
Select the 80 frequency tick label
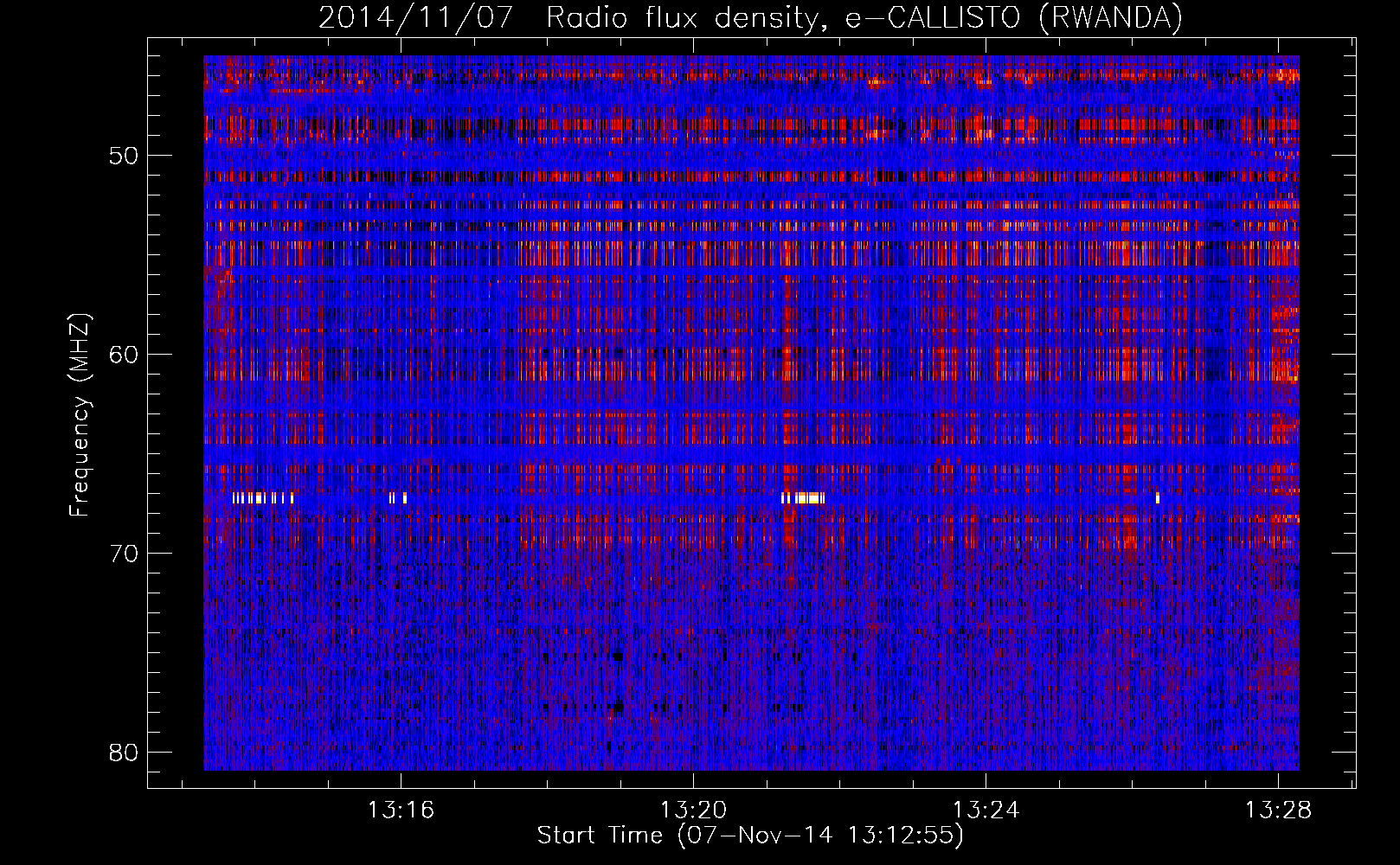tap(124, 752)
